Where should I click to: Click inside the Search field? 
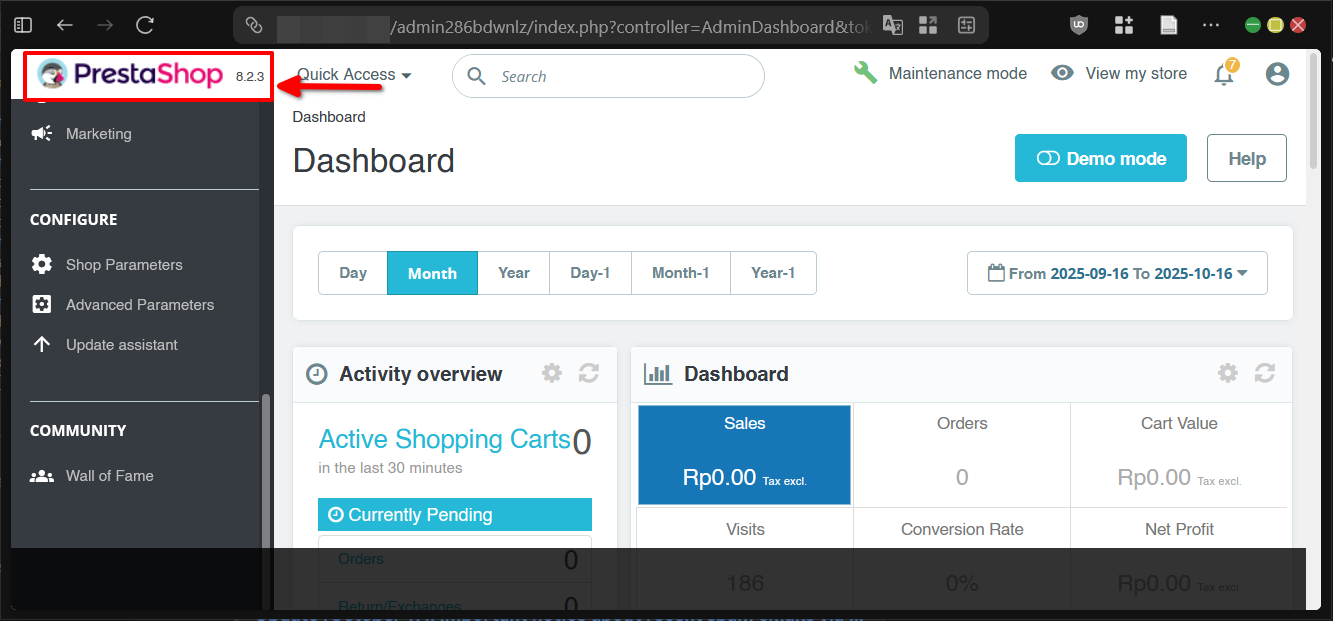pyautogui.click(x=607, y=75)
